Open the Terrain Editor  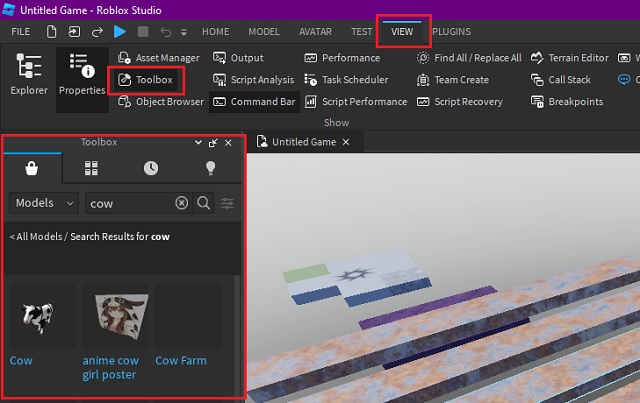pos(569,58)
